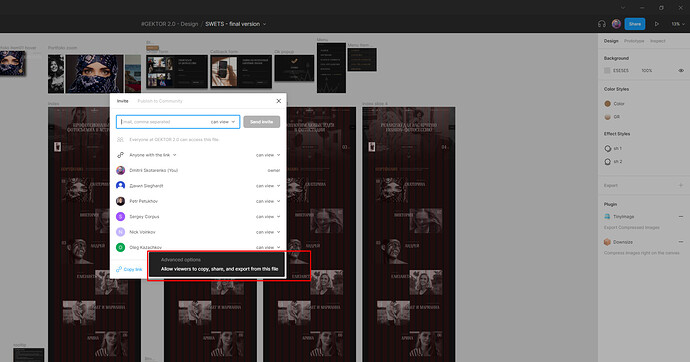Image resolution: width=690 pixels, height=362 pixels.
Task: Select the Portfolio zoom veiled woman thumbnail
Action: pos(94,73)
